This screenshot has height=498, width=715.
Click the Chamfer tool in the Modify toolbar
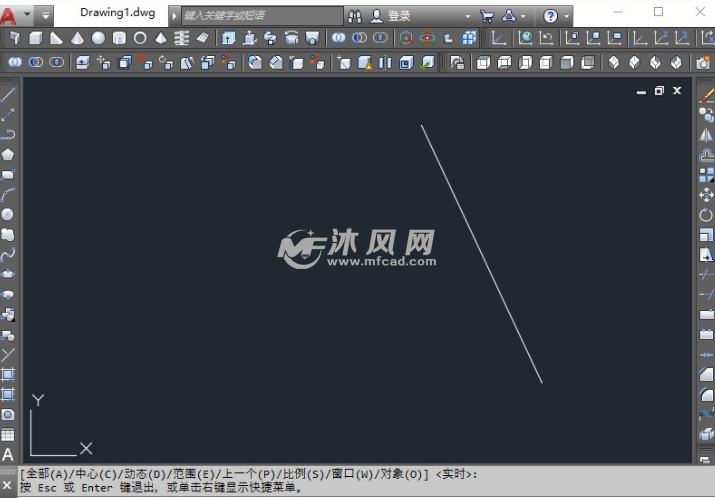706,374
